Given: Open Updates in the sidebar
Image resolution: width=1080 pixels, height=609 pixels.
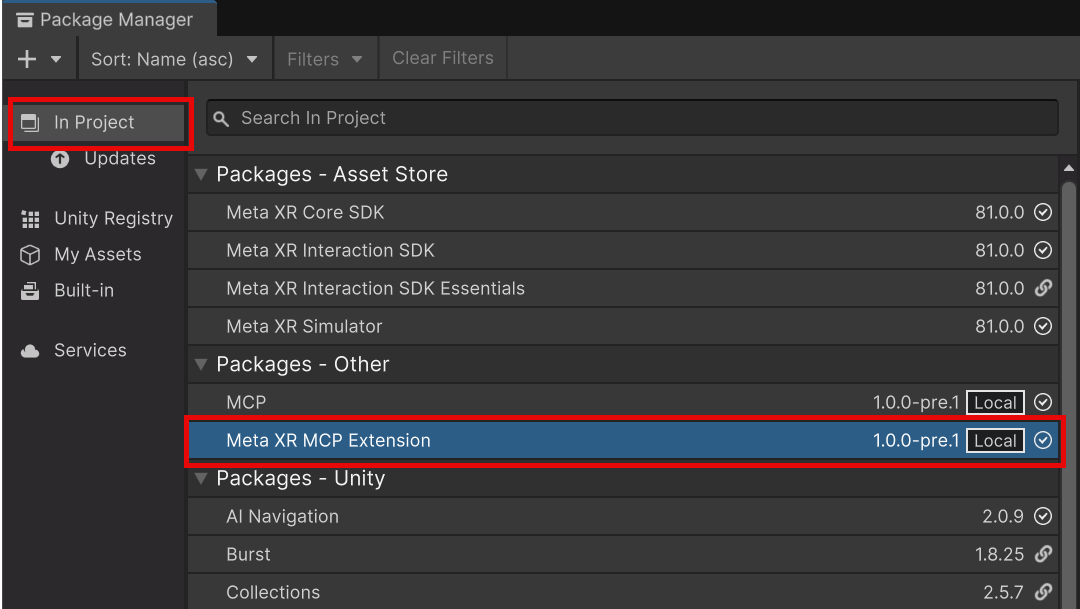Looking at the screenshot, I should pyautogui.click(x=103, y=158).
